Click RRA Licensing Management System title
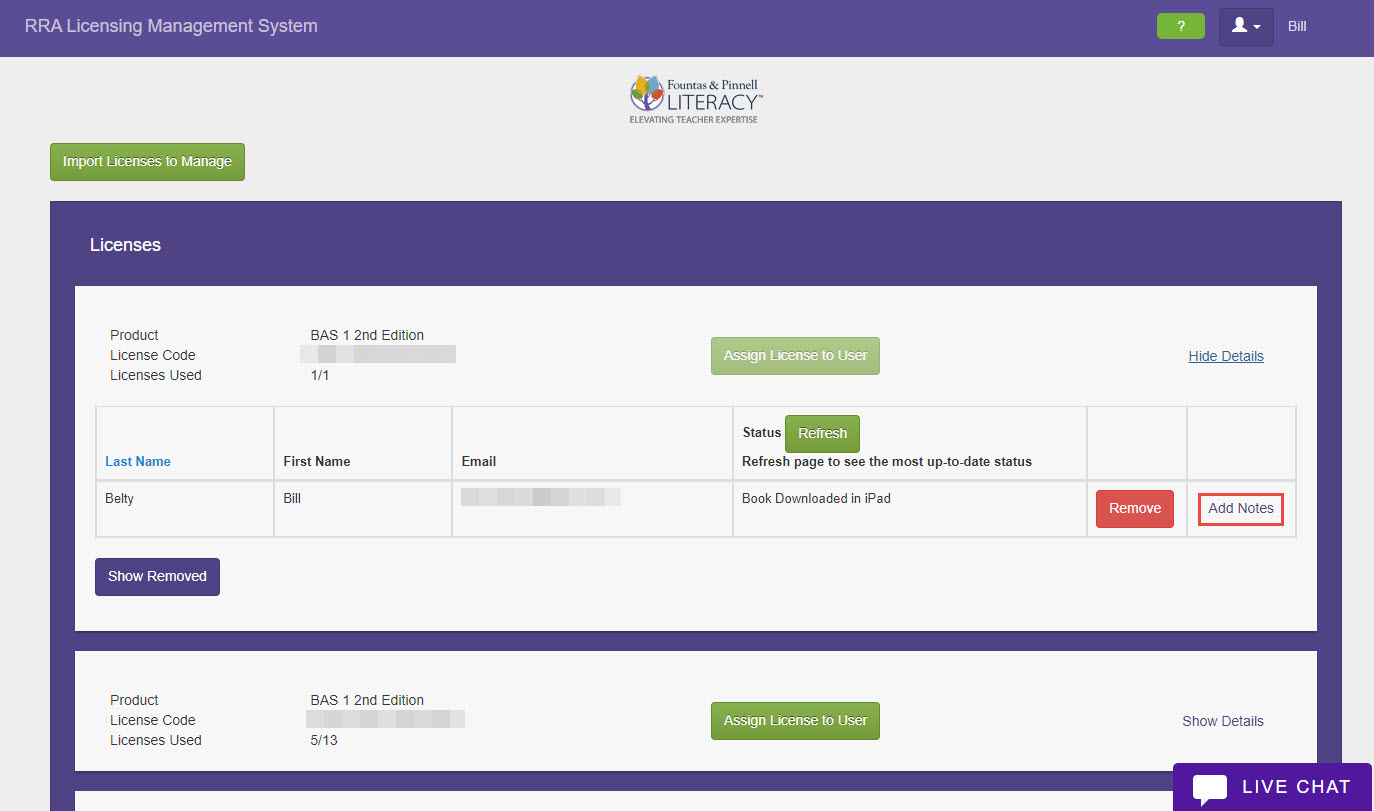The height and width of the screenshot is (811, 1374). click(171, 26)
